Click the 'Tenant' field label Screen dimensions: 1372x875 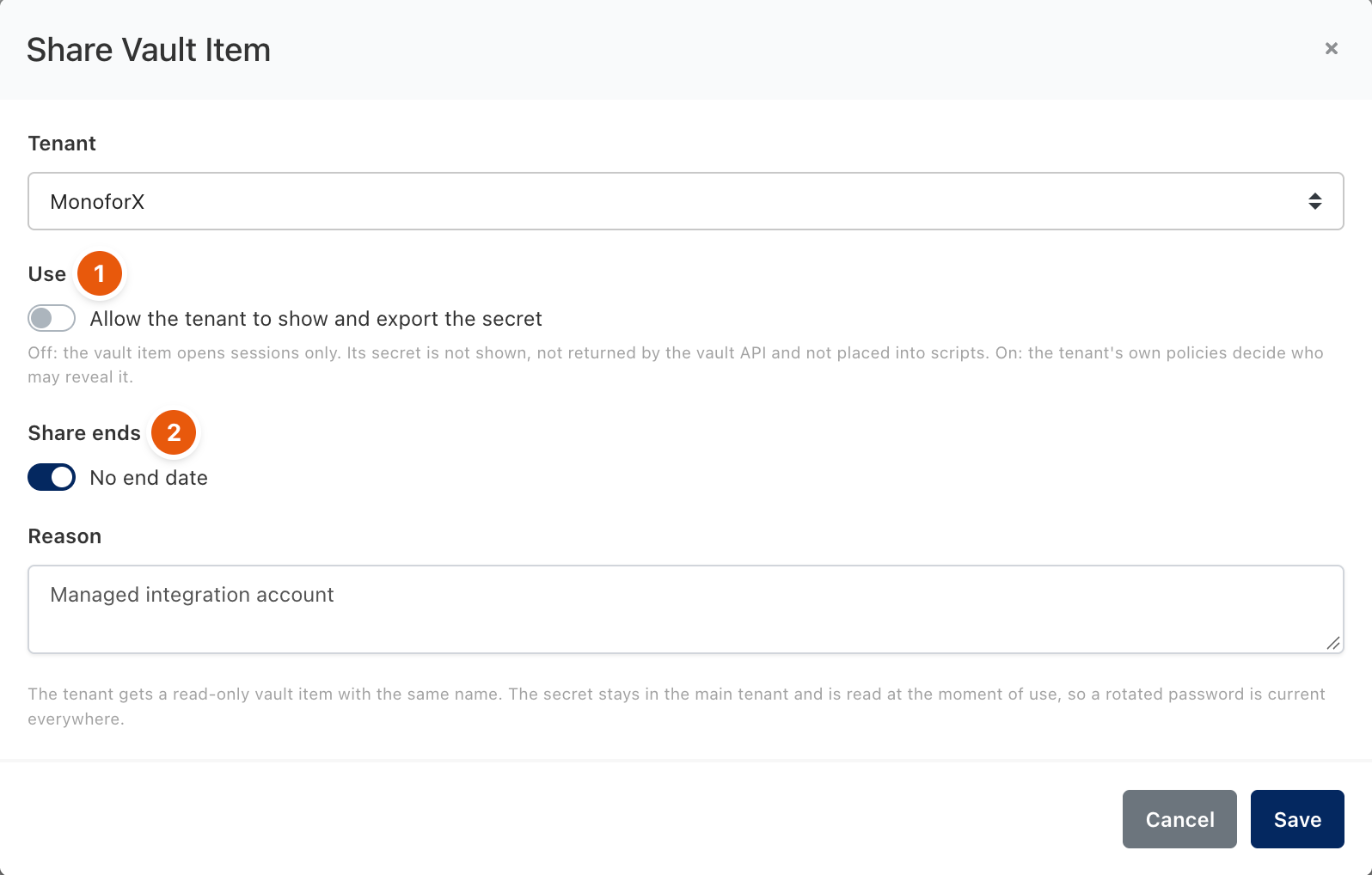62,144
